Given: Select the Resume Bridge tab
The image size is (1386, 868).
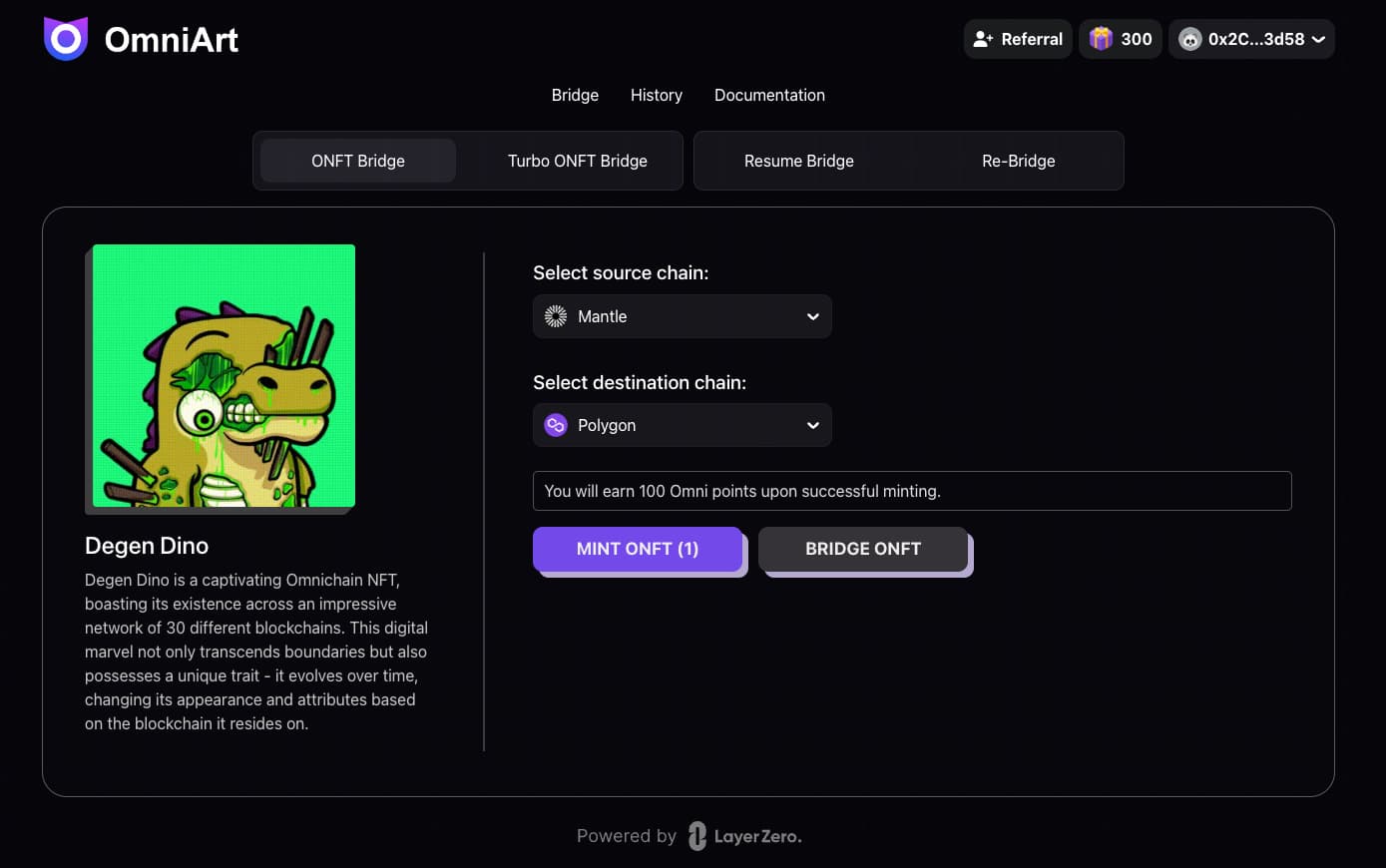Looking at the screenshot, I should [799, 161].
